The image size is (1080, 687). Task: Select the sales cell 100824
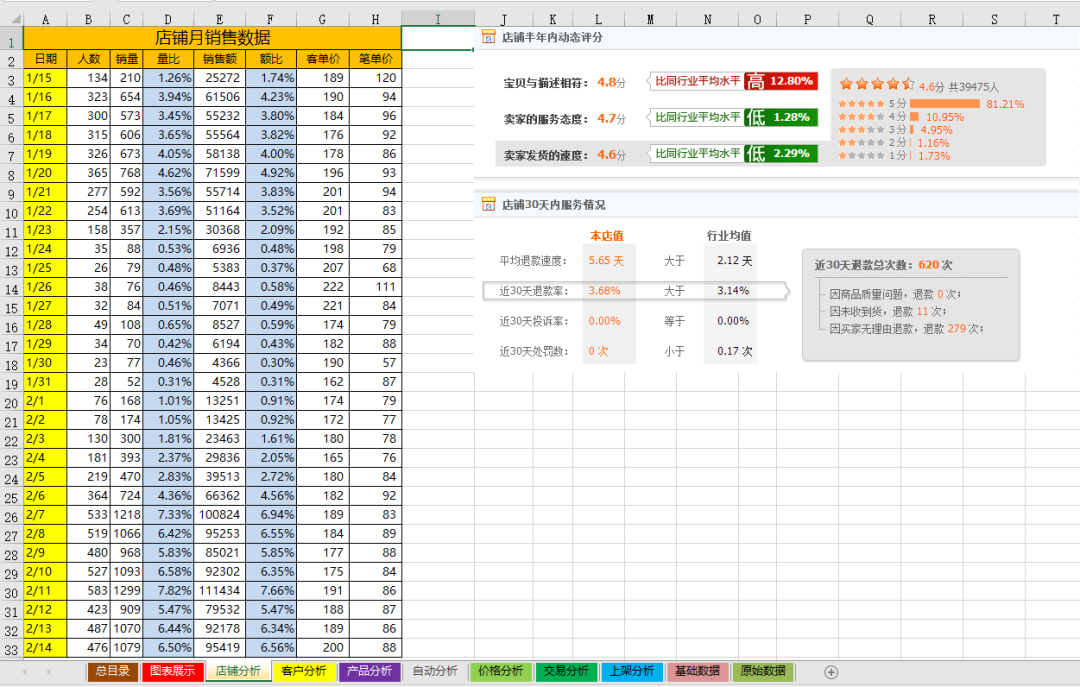[219, 515]
